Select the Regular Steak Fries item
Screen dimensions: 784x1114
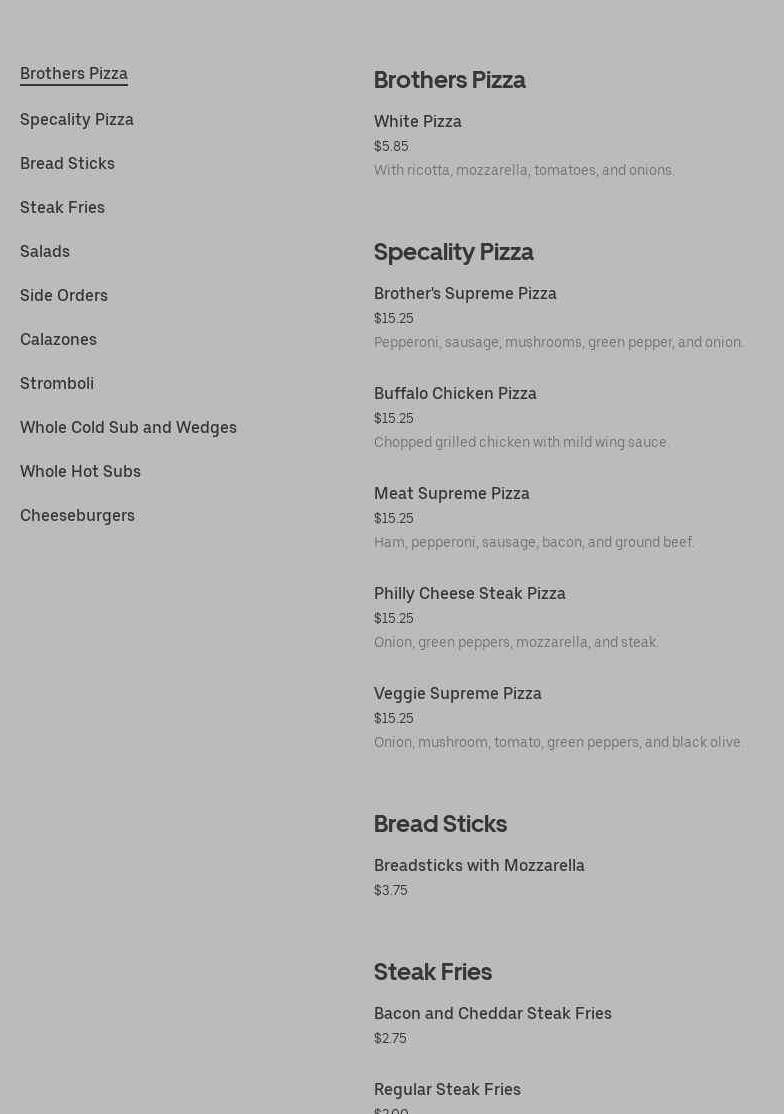pyautogui.click(x=447, y=1090)
